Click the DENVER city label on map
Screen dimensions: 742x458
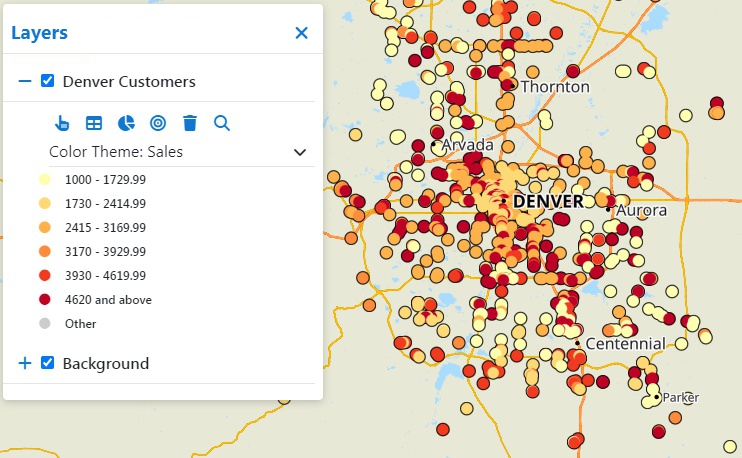[548, 201]
